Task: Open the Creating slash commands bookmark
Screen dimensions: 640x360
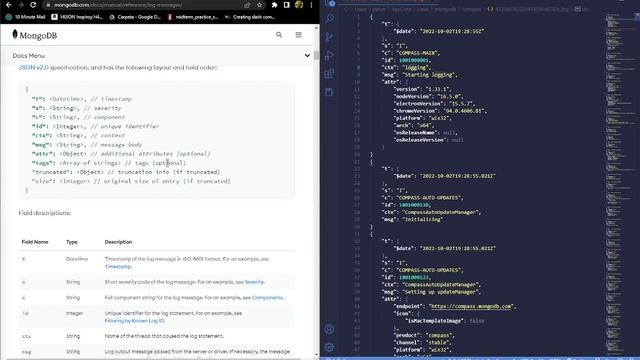Action: pyautogui.click(x=250, y=17)
